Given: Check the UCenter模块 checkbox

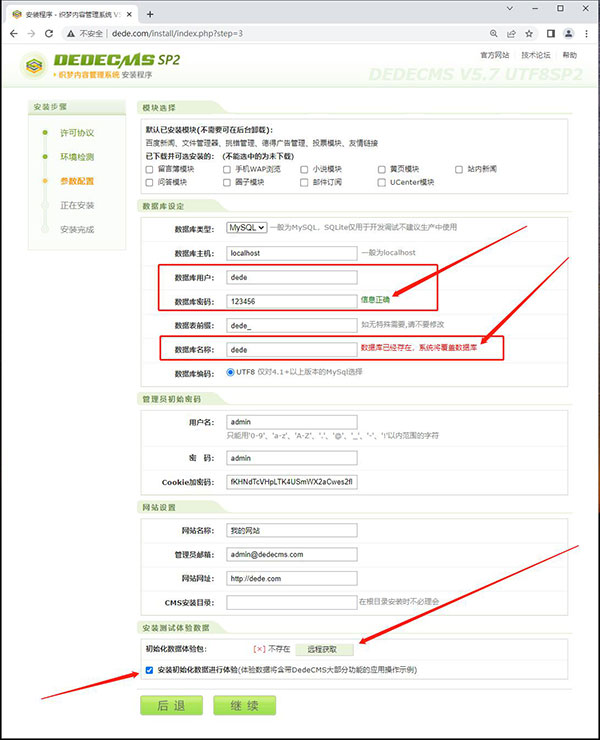Looking at the screenshot, I should 381,183.
